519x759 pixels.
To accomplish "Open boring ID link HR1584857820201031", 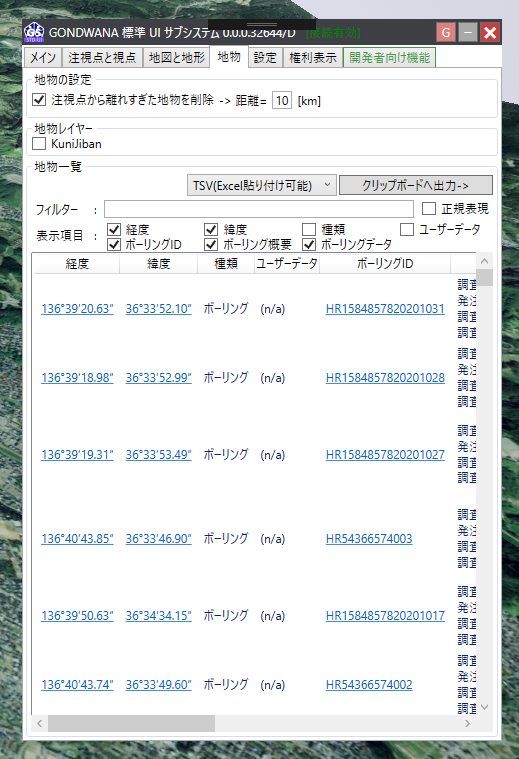I will pyautogui.click(x=385, y=309).
